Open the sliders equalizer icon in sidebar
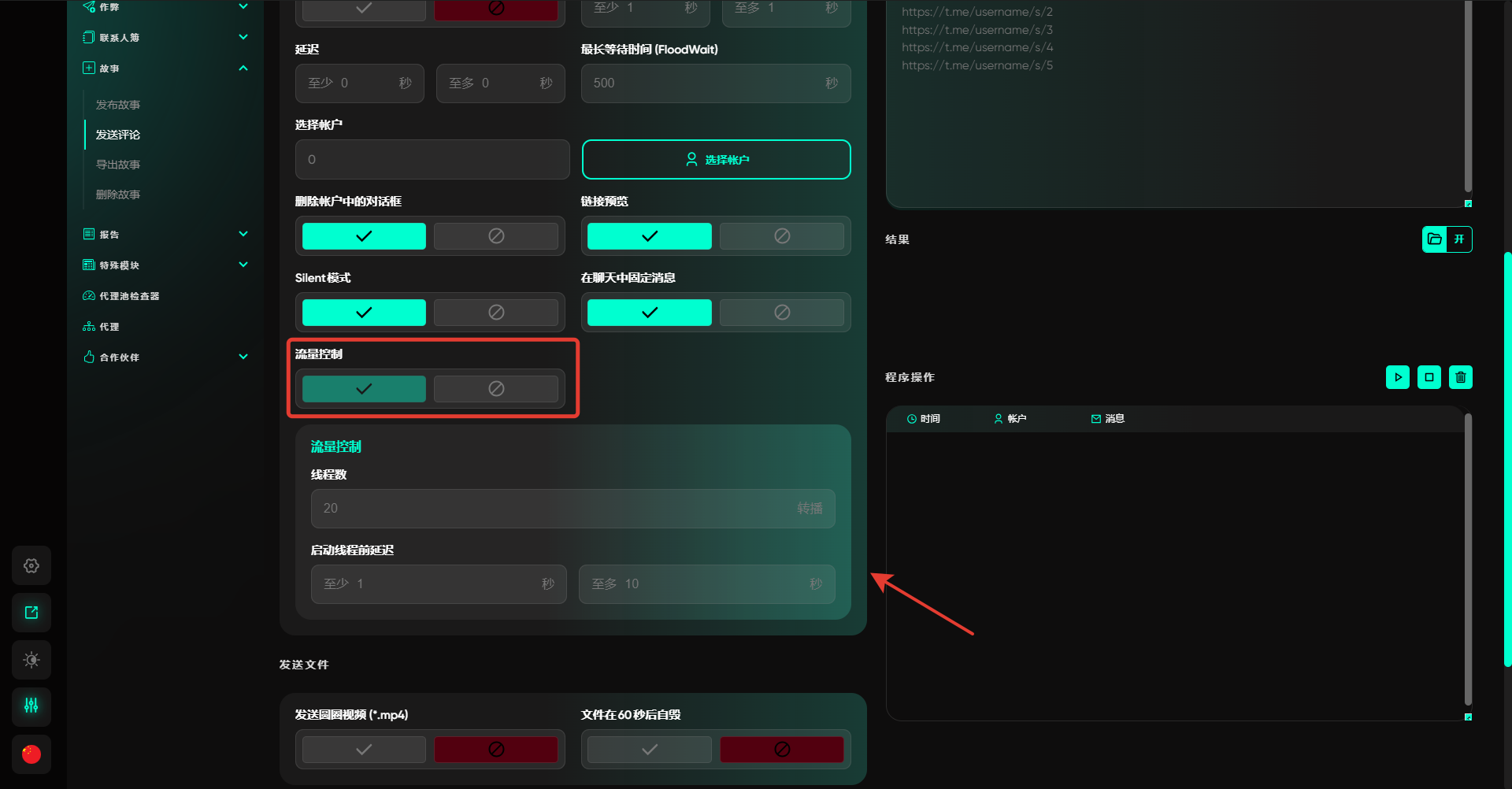This screenshot has width=1512, height=789. pyautogui.click(x=31, y=706)
